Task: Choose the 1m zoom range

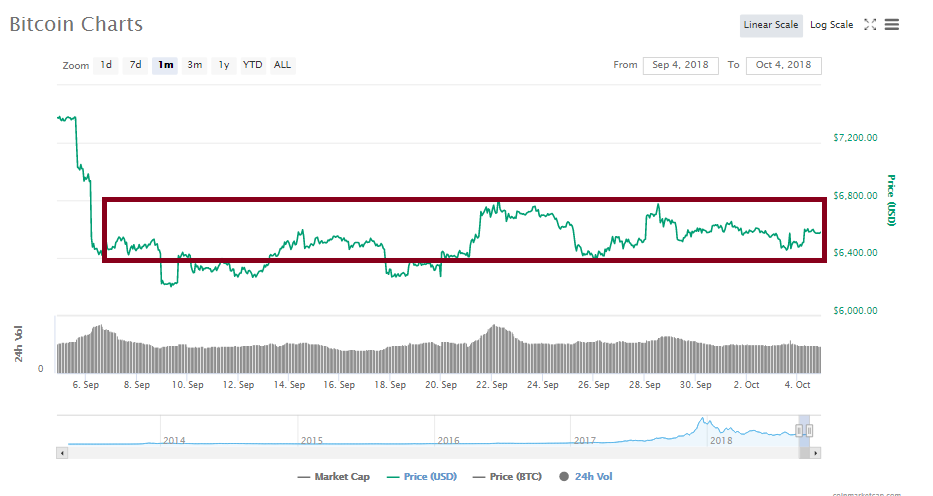Action: (x=165, y=65)
